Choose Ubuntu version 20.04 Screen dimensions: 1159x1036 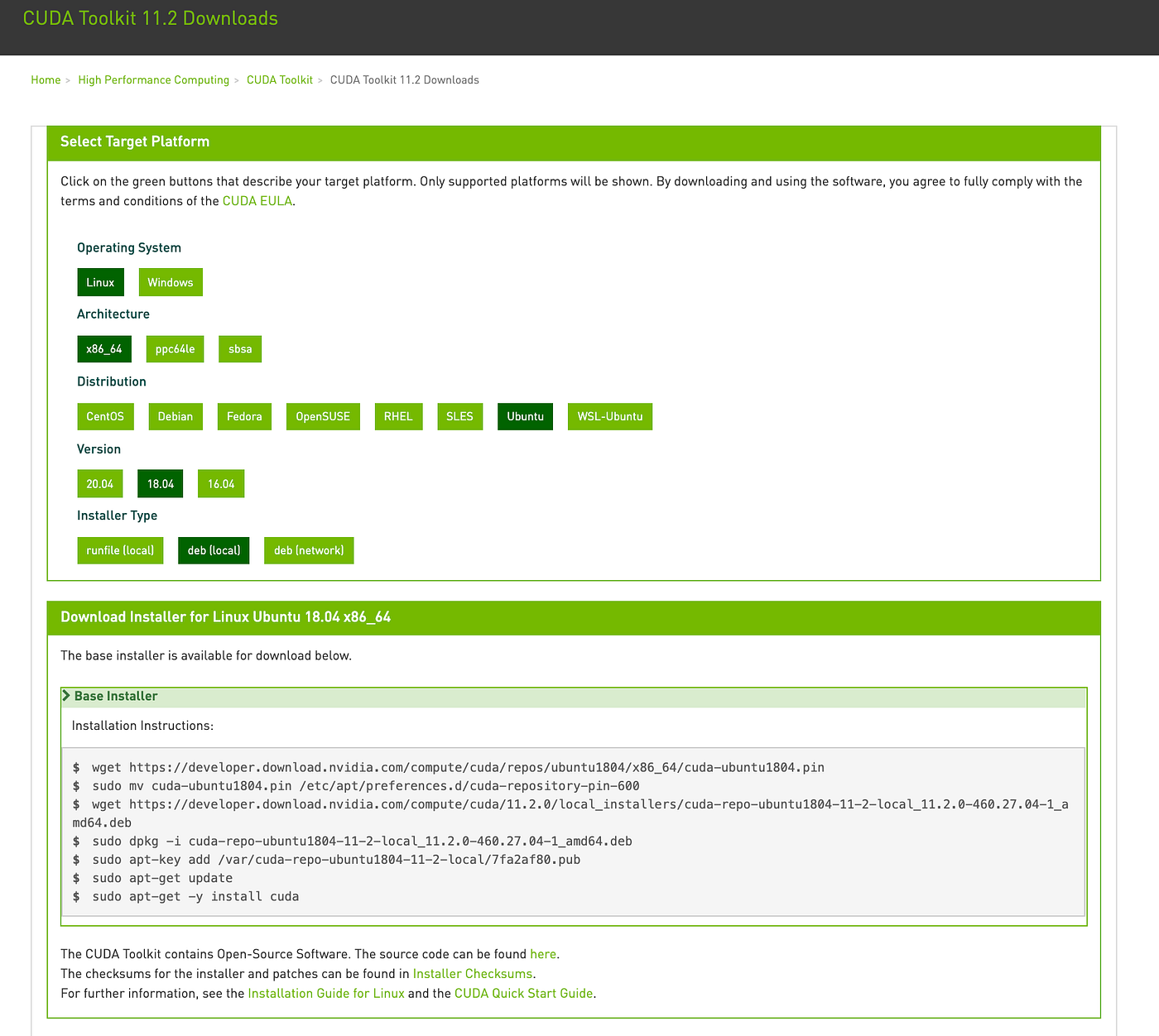(x=99, y=483)
